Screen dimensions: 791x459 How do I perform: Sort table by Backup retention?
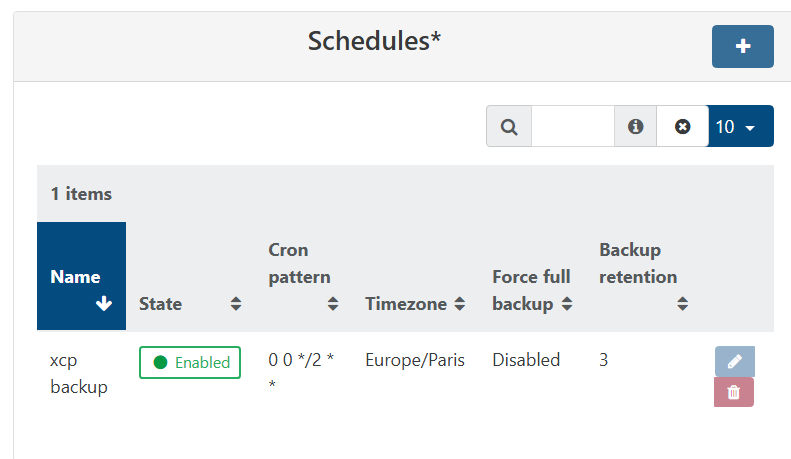point(683,304)
